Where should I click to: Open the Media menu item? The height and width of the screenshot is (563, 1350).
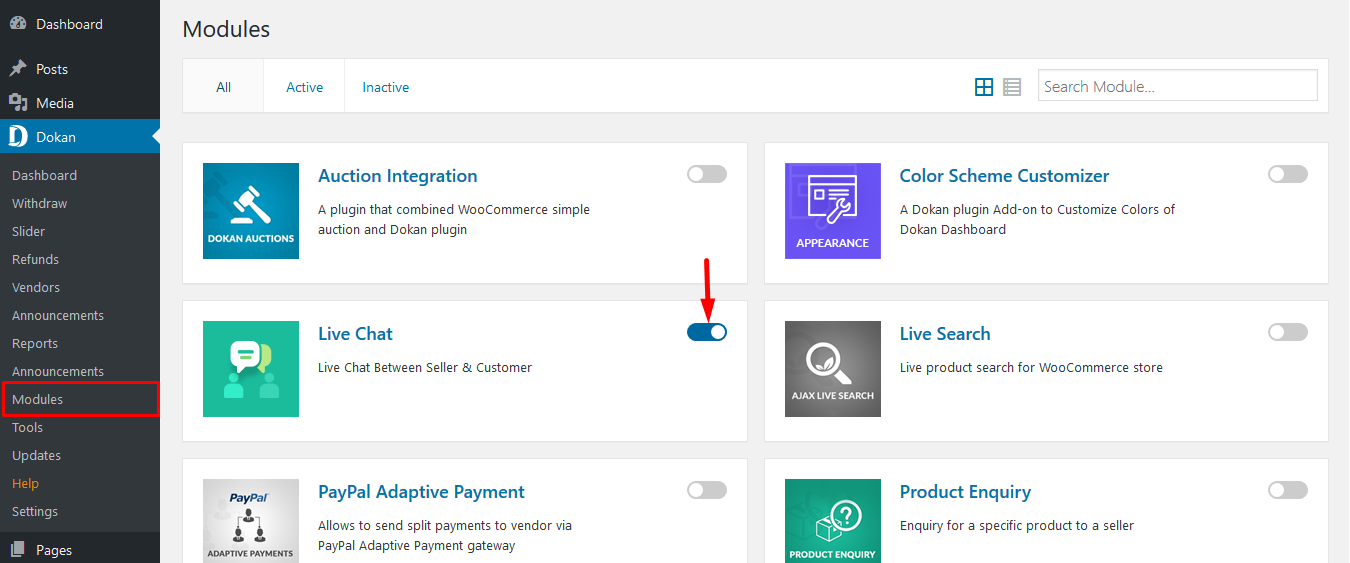(x=80, y=103)
